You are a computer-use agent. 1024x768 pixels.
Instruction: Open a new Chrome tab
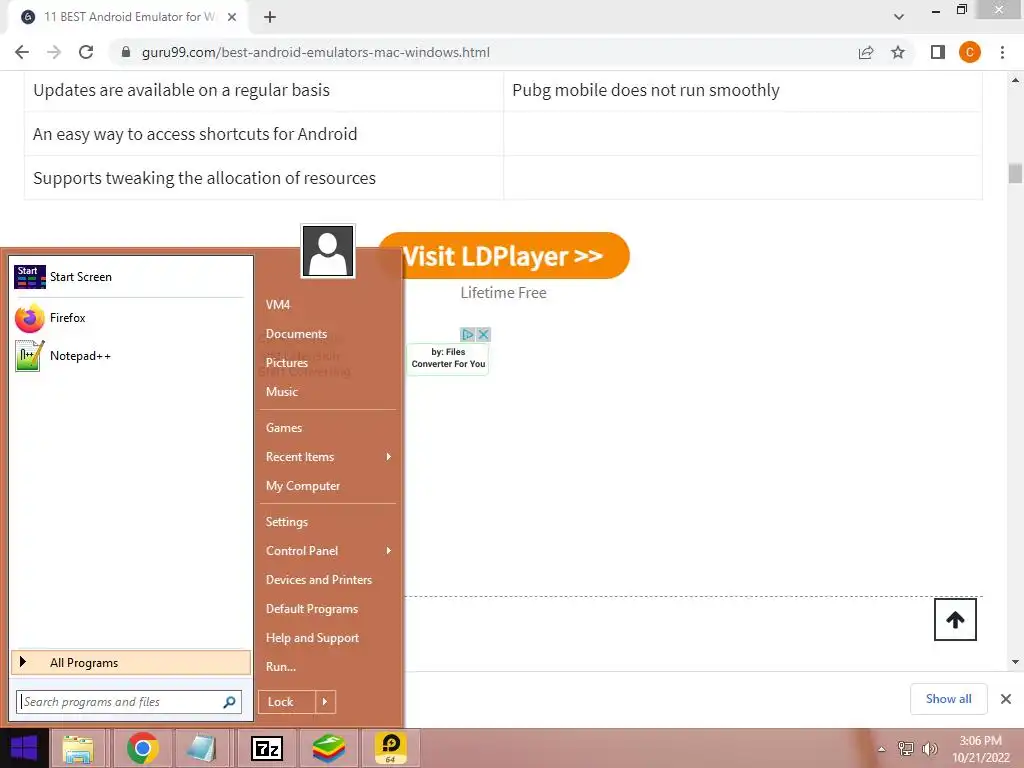coord(270,17)
